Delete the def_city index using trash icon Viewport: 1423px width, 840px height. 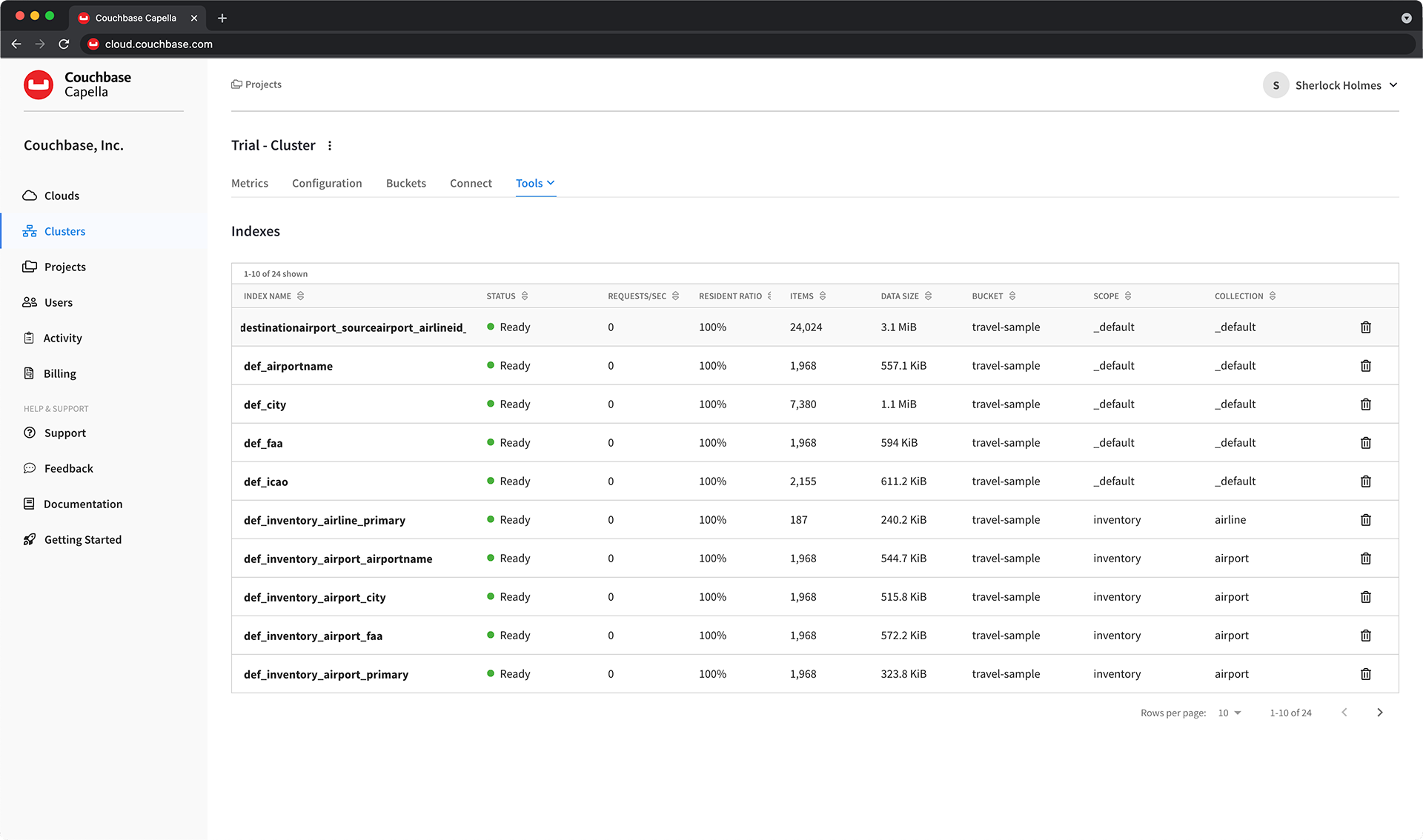[x=1365, y=404]
